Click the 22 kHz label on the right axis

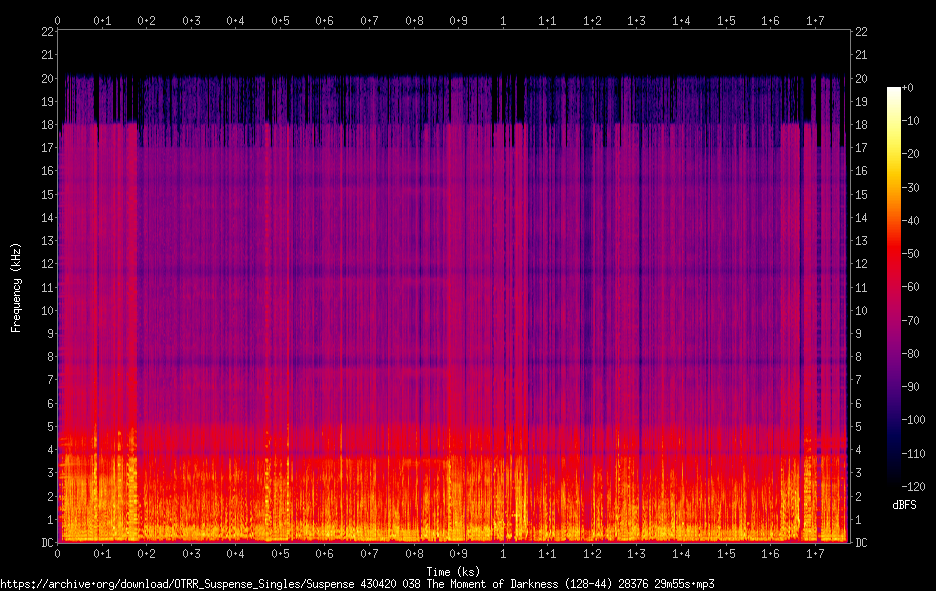coord(861,32)
